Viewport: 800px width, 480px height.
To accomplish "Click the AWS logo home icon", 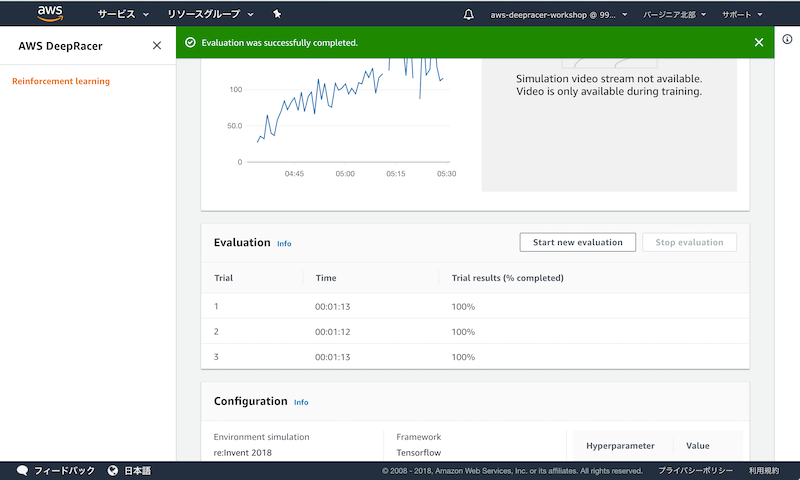I will pyautogui.click(x=50, y=14).
